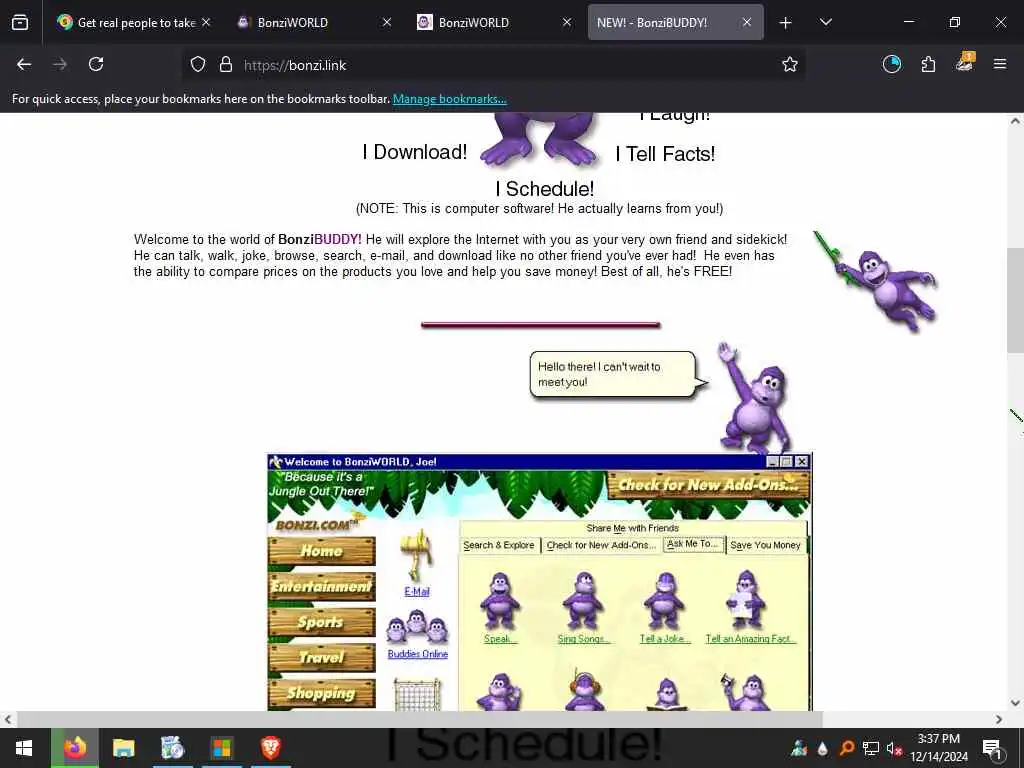Open the Buddies Online link
The height and width of the screenshot is (768, 1024).
click(417, 654)
